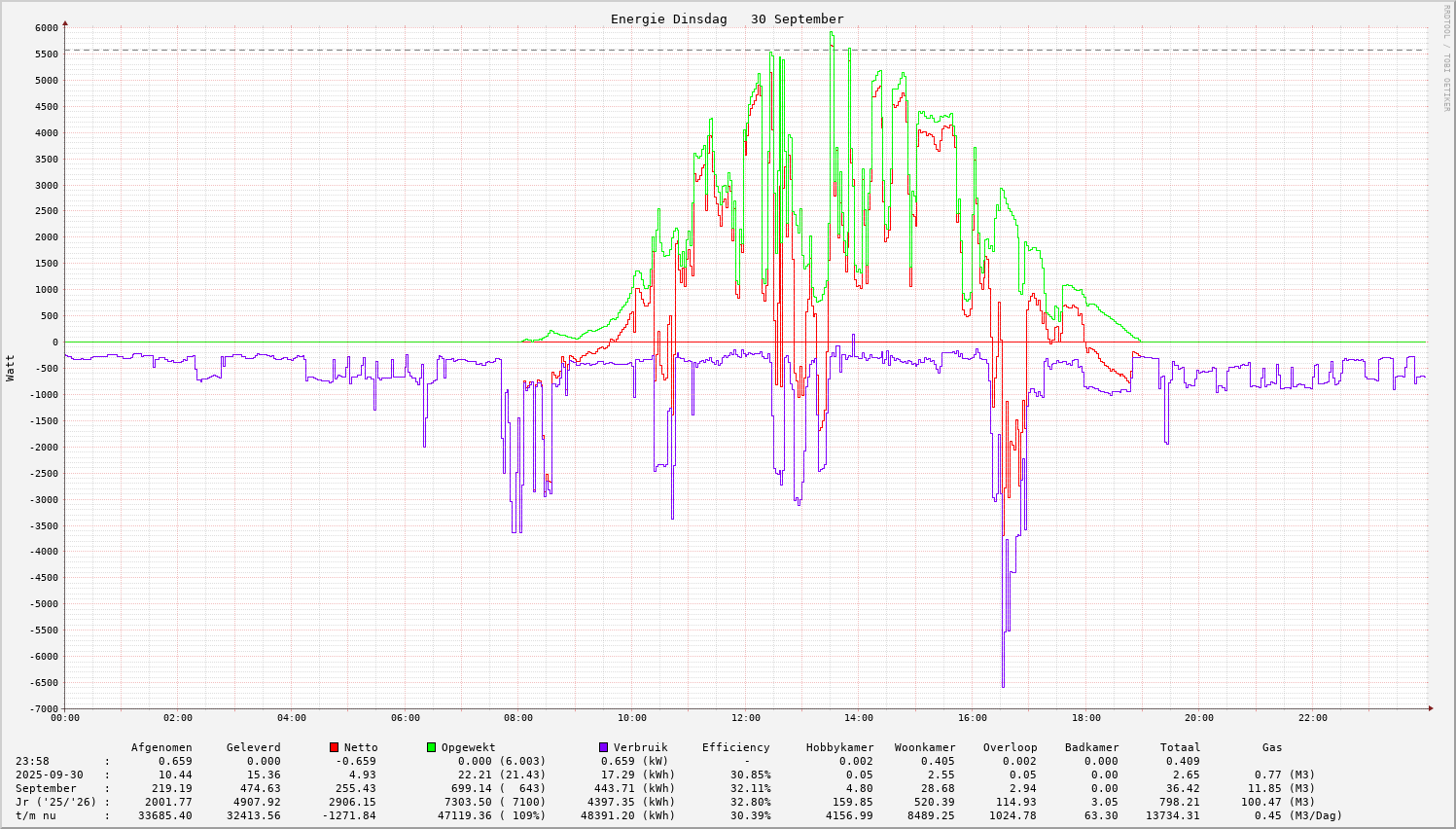Click the September row label
Viewport: 1456px width, 829px height.
click(x=46, y=788)
